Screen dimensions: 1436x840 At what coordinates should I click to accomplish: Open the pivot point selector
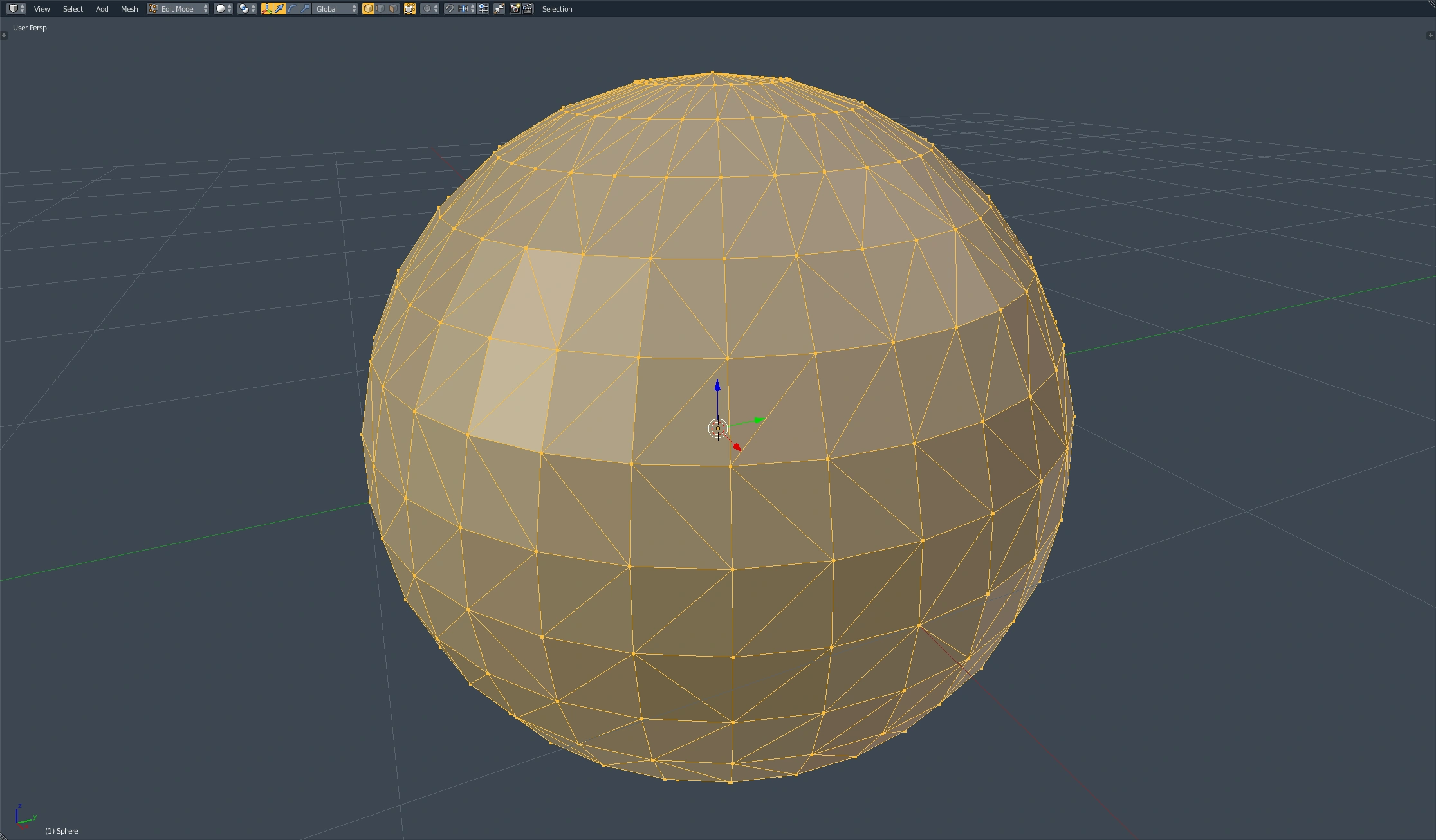[x=246, y=9]
